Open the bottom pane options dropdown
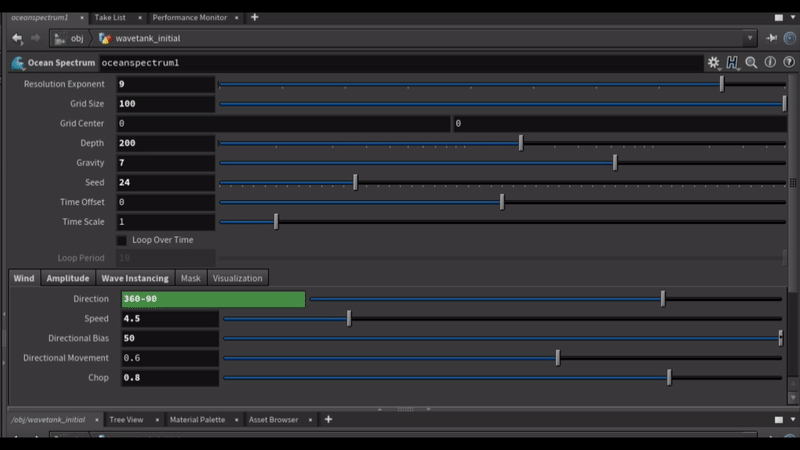Image resolution: width=800 pixels, height=450 pixels. click(x=779, y=420)
